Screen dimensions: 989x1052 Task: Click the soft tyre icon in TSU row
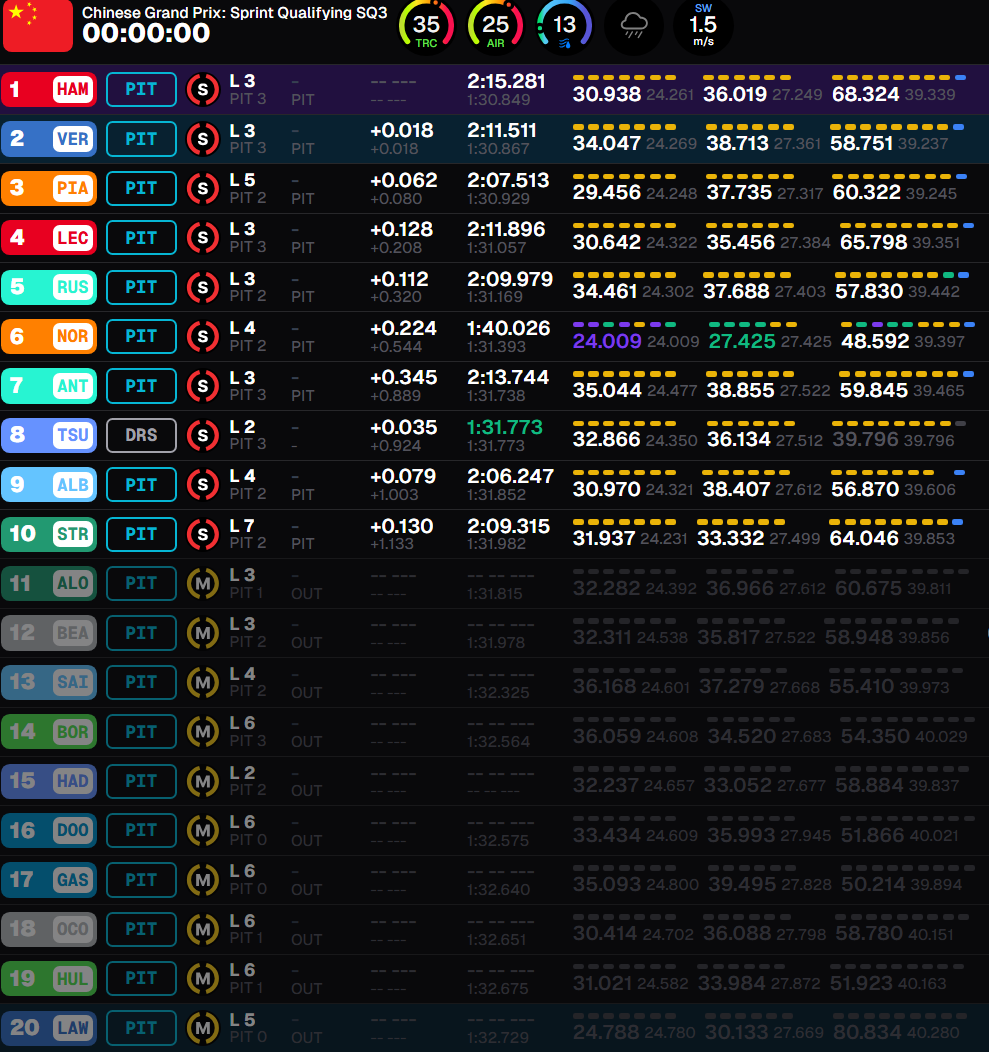203,435
